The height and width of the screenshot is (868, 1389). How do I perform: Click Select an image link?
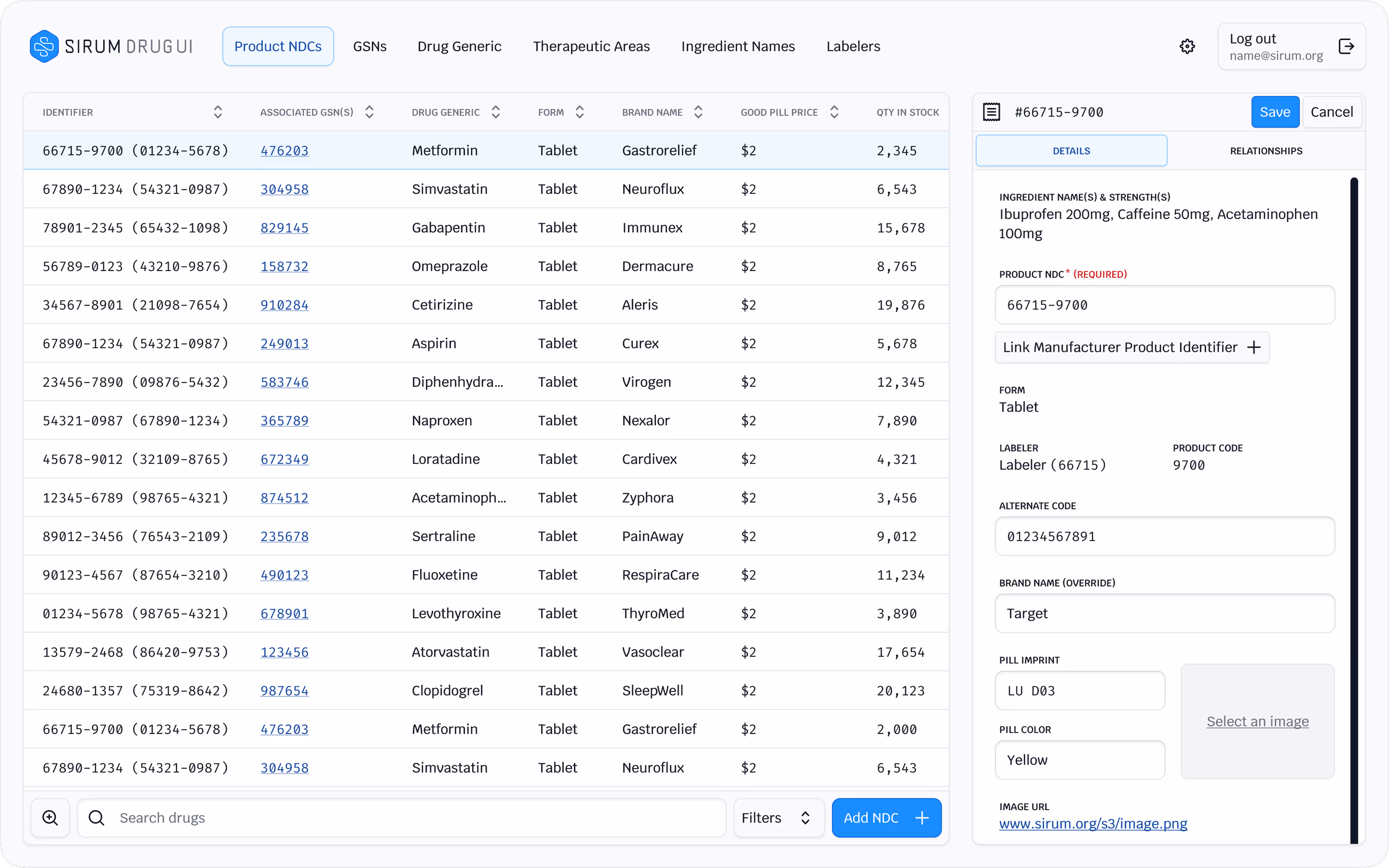click(1258, 721)
